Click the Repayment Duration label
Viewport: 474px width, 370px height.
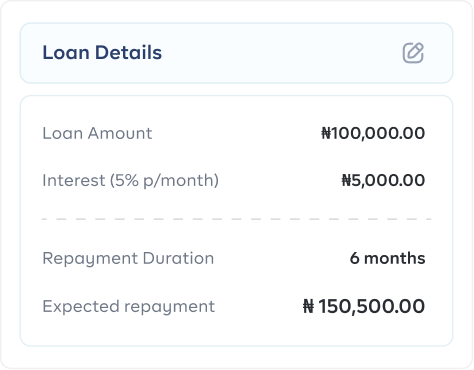point(128,259)
